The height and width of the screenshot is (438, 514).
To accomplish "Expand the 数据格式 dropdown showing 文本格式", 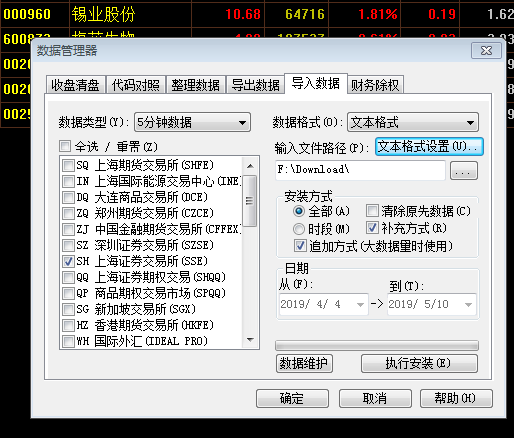I will pos(413,122).
